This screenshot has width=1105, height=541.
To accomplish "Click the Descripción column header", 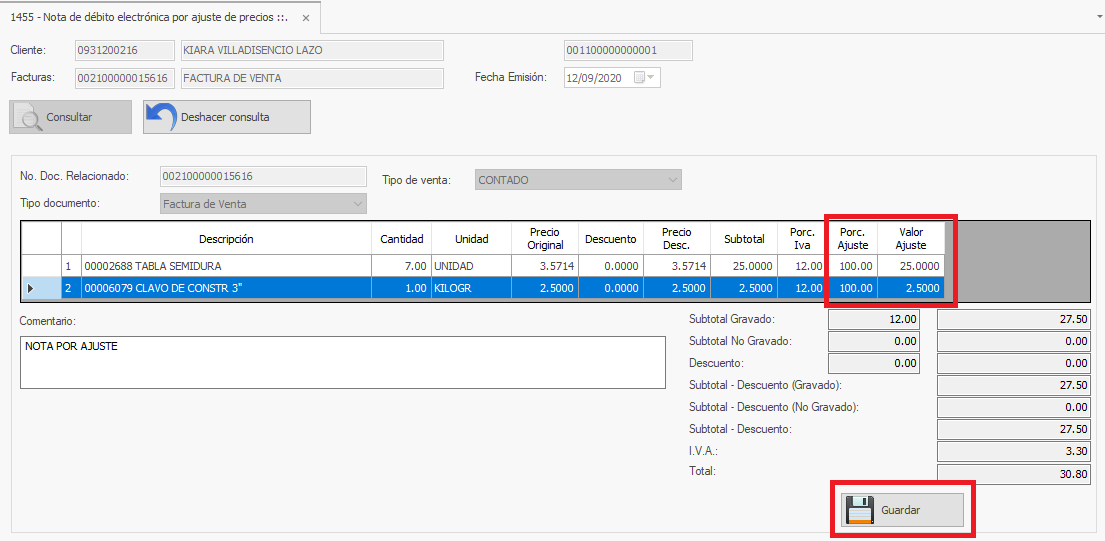I will pos(226,239).
